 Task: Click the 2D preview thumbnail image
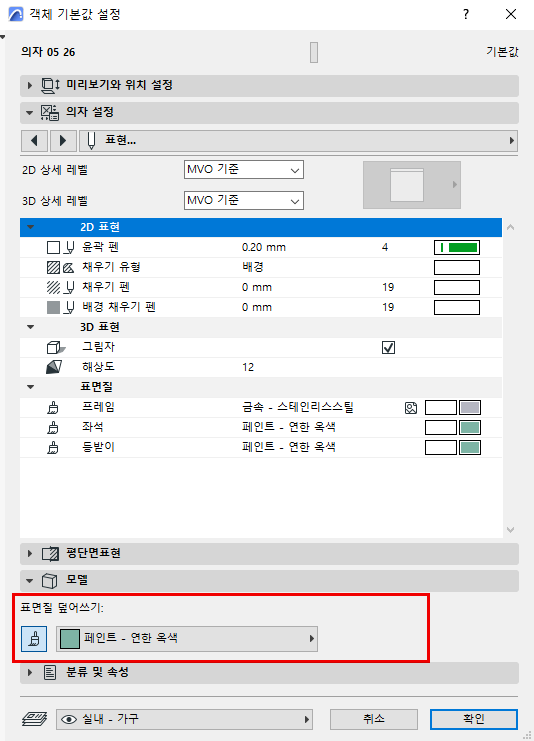tap(406, 185)
